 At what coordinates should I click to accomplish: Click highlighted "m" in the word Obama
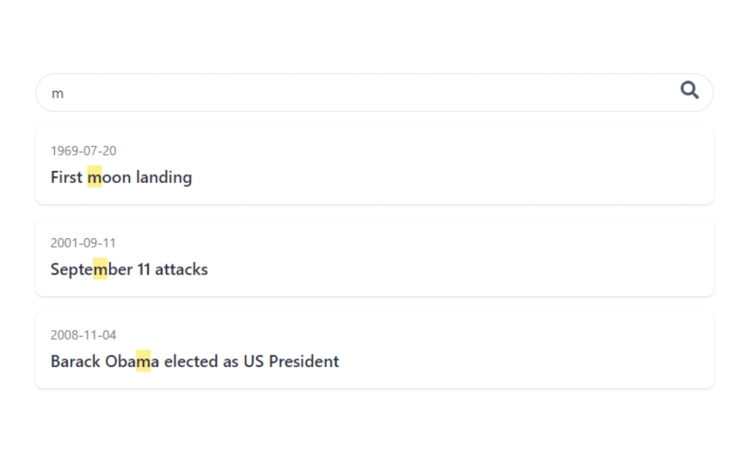click(x=143, y=361)
